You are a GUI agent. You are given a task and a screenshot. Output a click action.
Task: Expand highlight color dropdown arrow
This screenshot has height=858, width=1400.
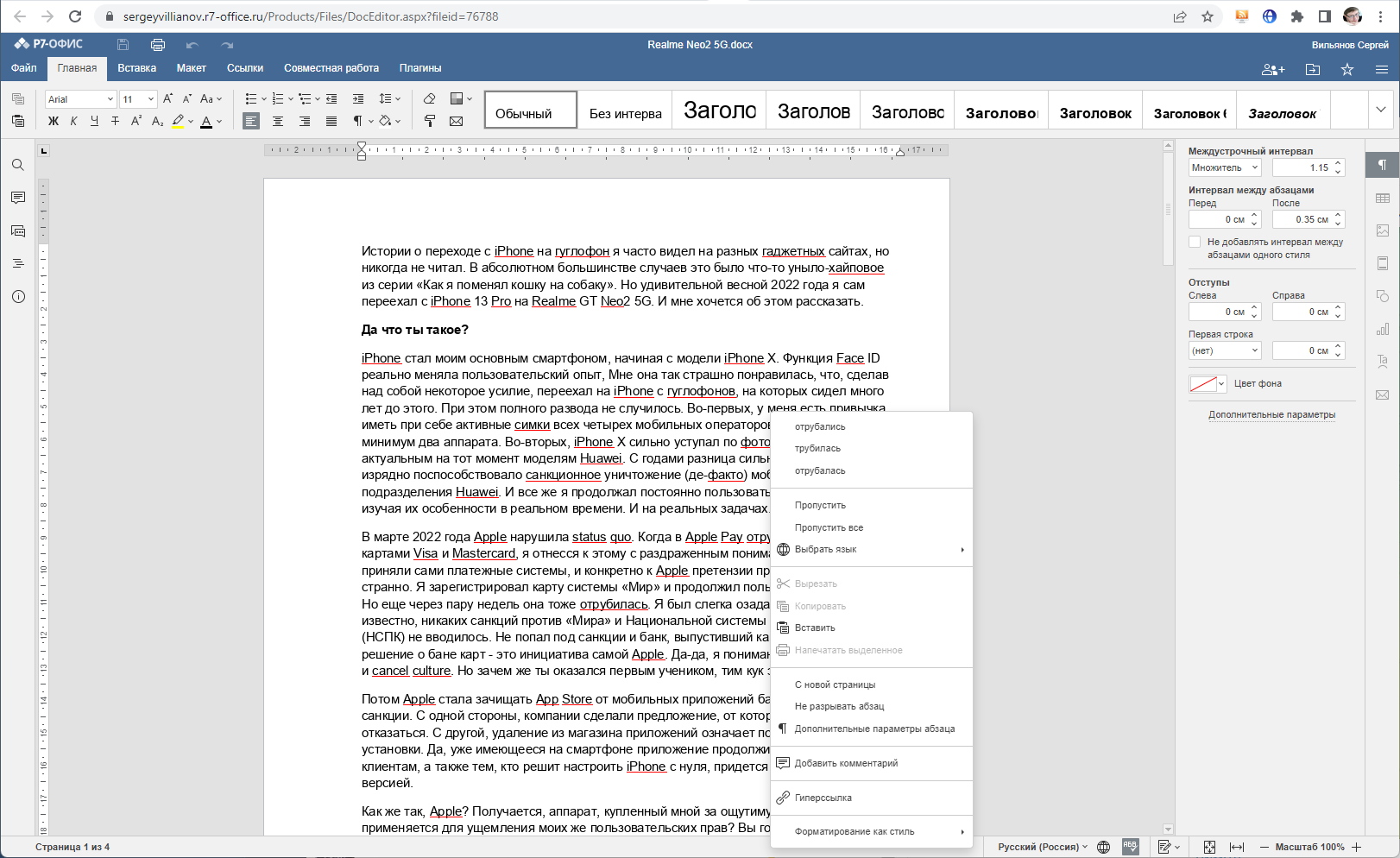click(x=190, y=122)
